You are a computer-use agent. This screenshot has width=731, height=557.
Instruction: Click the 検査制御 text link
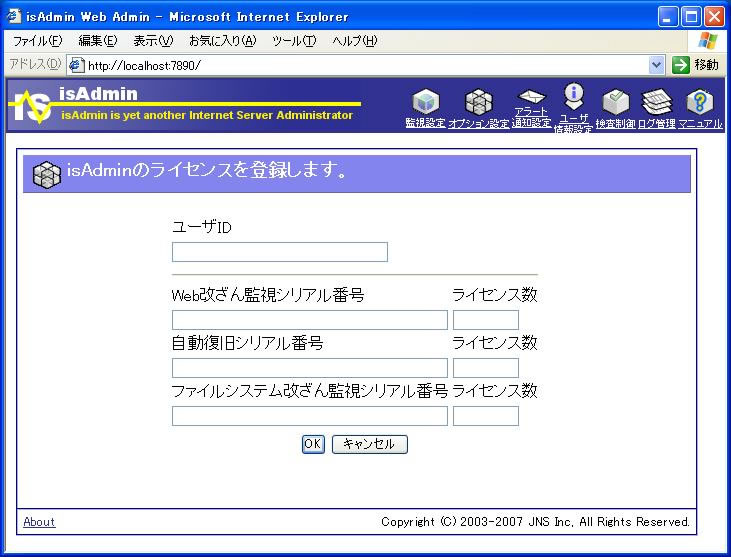(x=615, y=124)
